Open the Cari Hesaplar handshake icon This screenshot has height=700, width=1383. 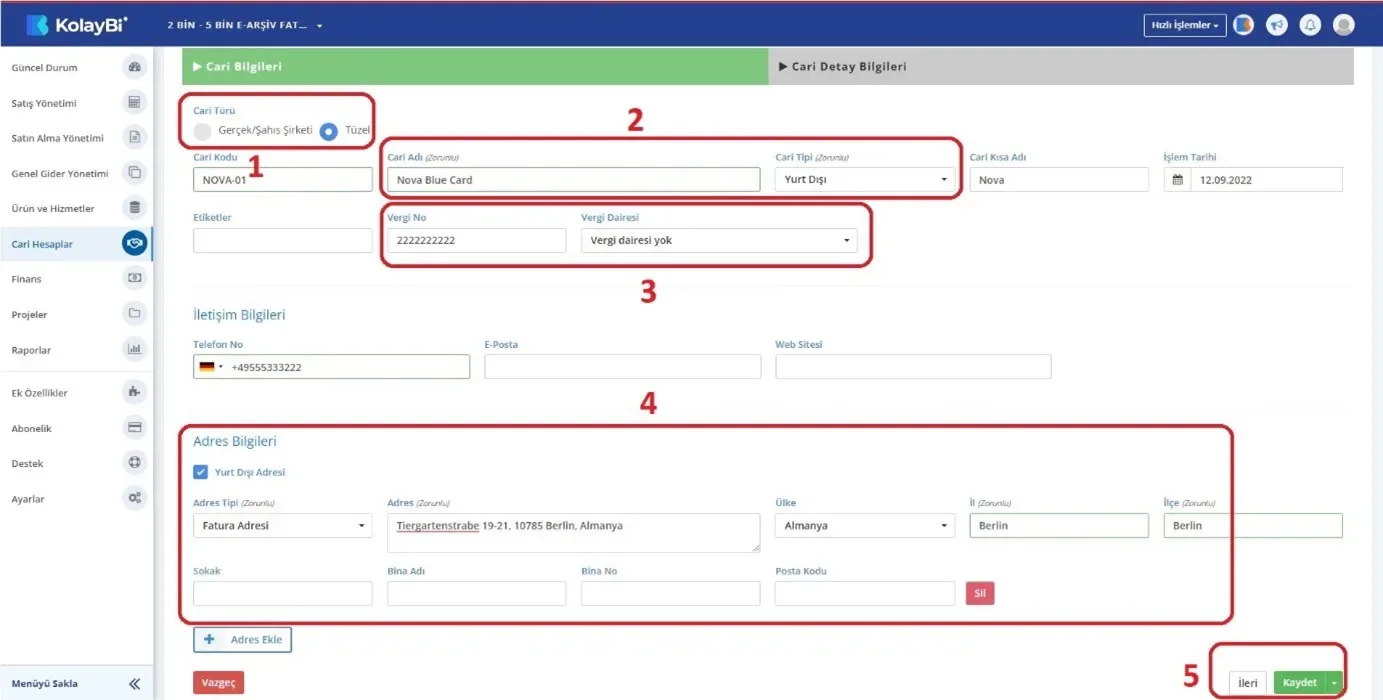click(135, 243)
